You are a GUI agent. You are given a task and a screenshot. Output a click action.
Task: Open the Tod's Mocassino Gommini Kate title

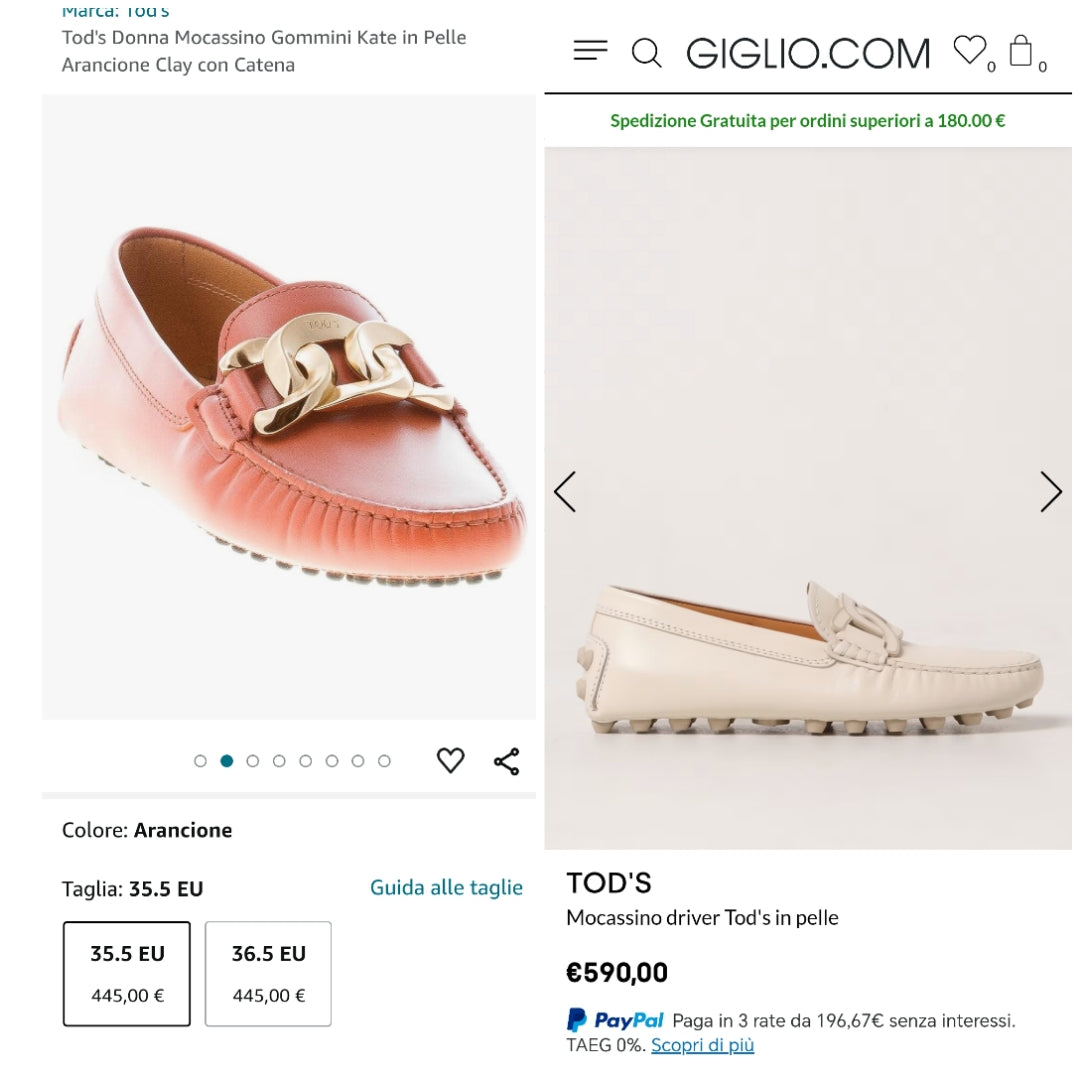pos(264,51)
